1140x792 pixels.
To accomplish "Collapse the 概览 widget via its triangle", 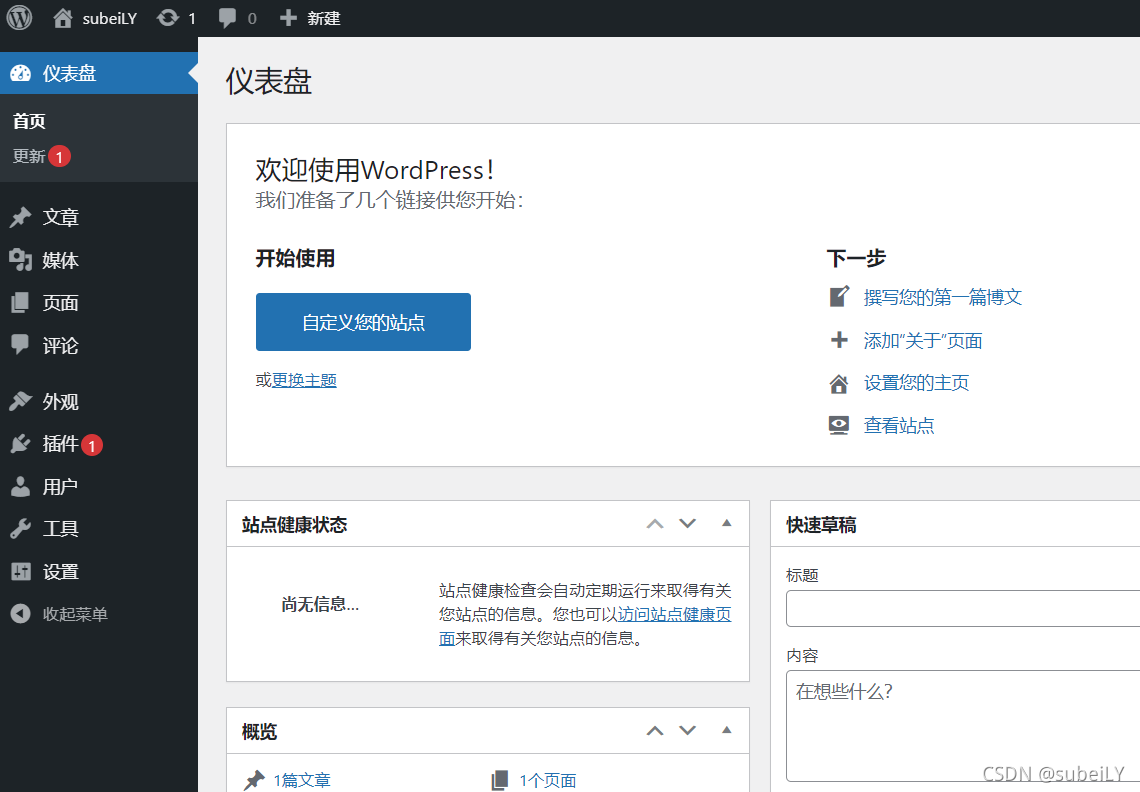I will pos(726,730).
